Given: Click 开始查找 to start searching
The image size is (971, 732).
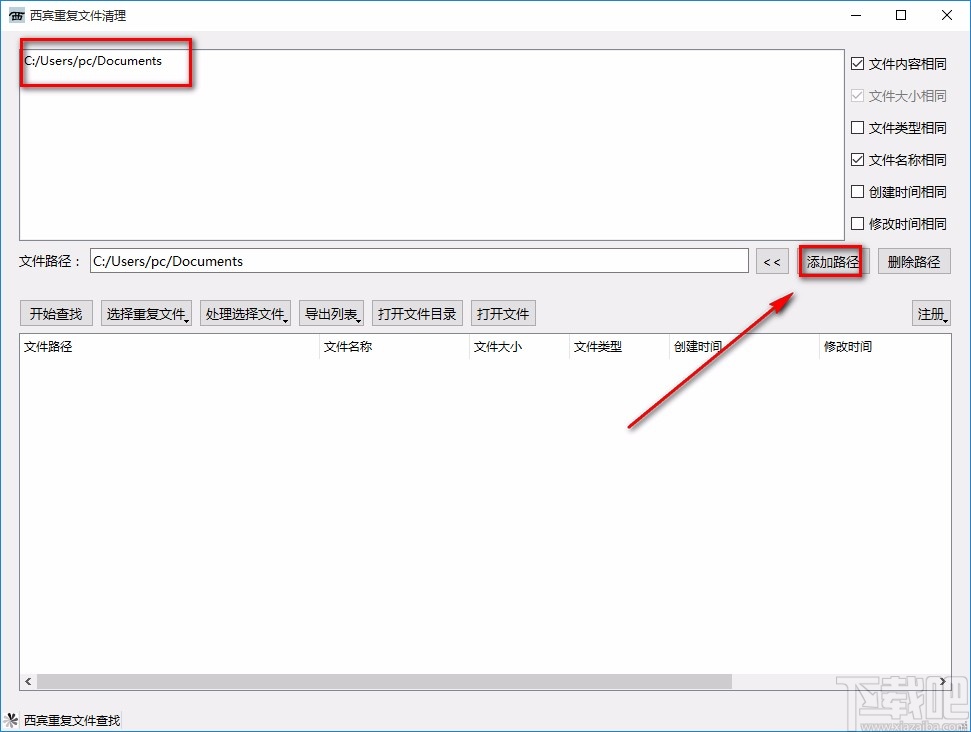Looking at the screenshot, I should 56,313.
